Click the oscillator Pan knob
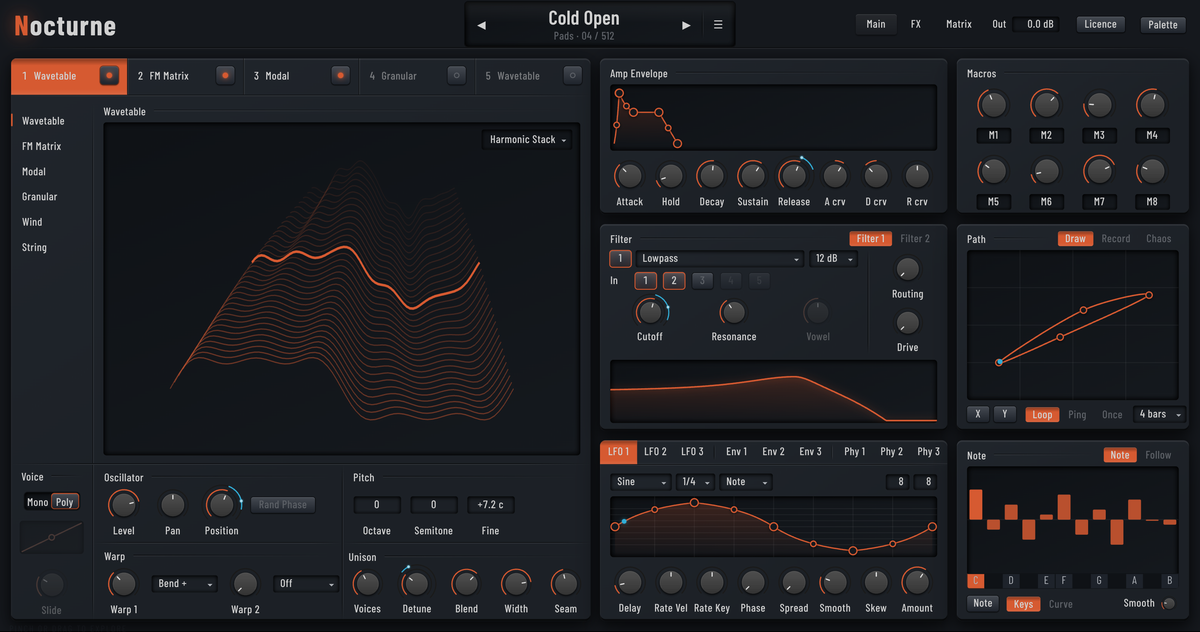This screenshot has height=632, width=1200. (x=173, y=504)
